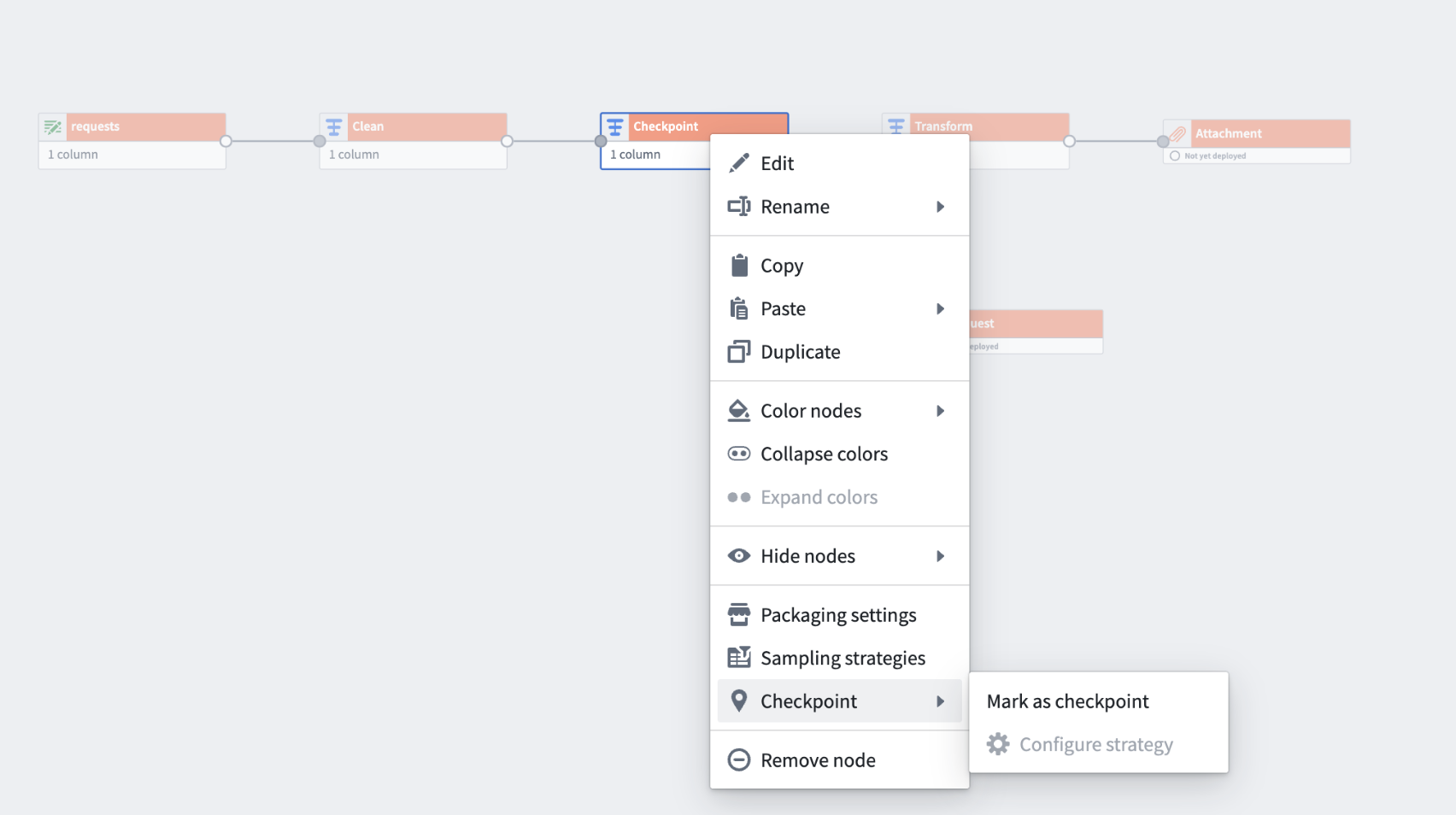Click the eye icon for Hide nodes
The width and height of the screenshot is (1456, 815).
(739, 556)
